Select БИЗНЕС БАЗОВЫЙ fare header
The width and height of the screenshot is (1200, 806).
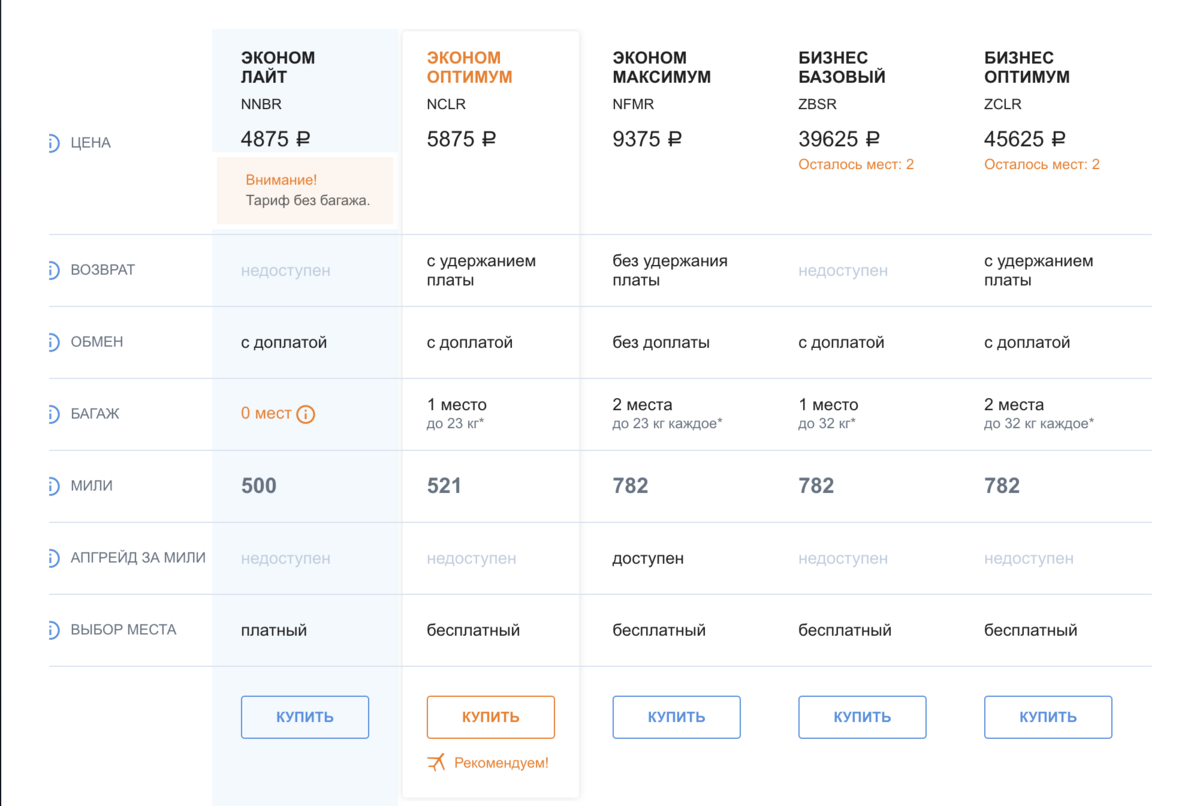pyautogui.click(x=842, y=67)
